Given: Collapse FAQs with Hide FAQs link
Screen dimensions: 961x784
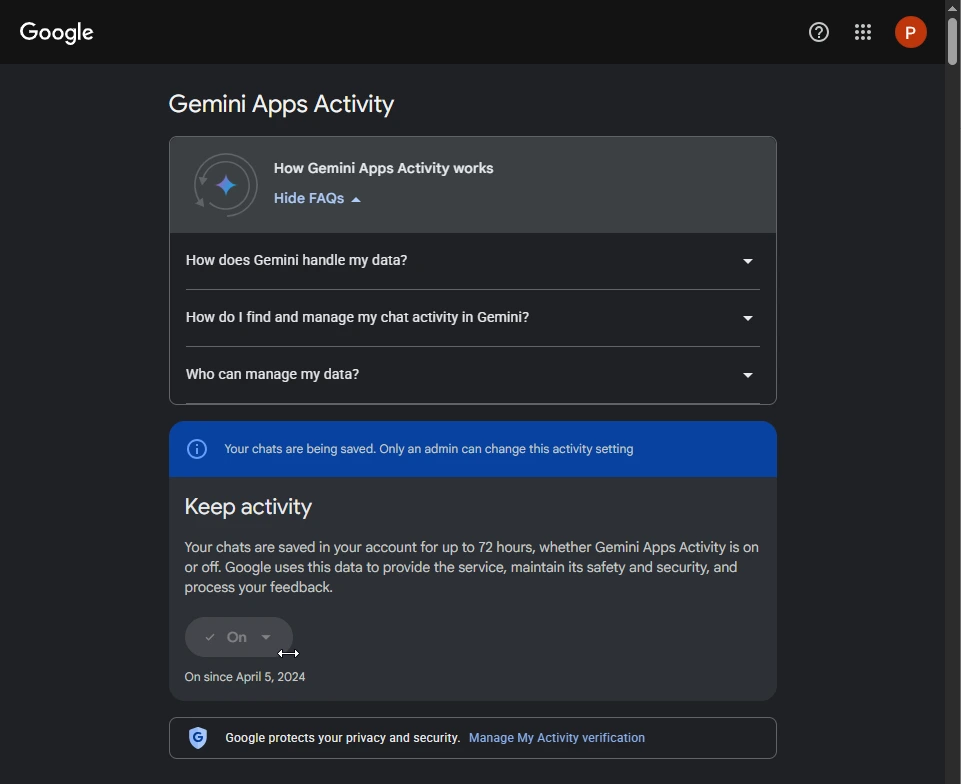Looking at the screenshot, I should pos(317,199).
